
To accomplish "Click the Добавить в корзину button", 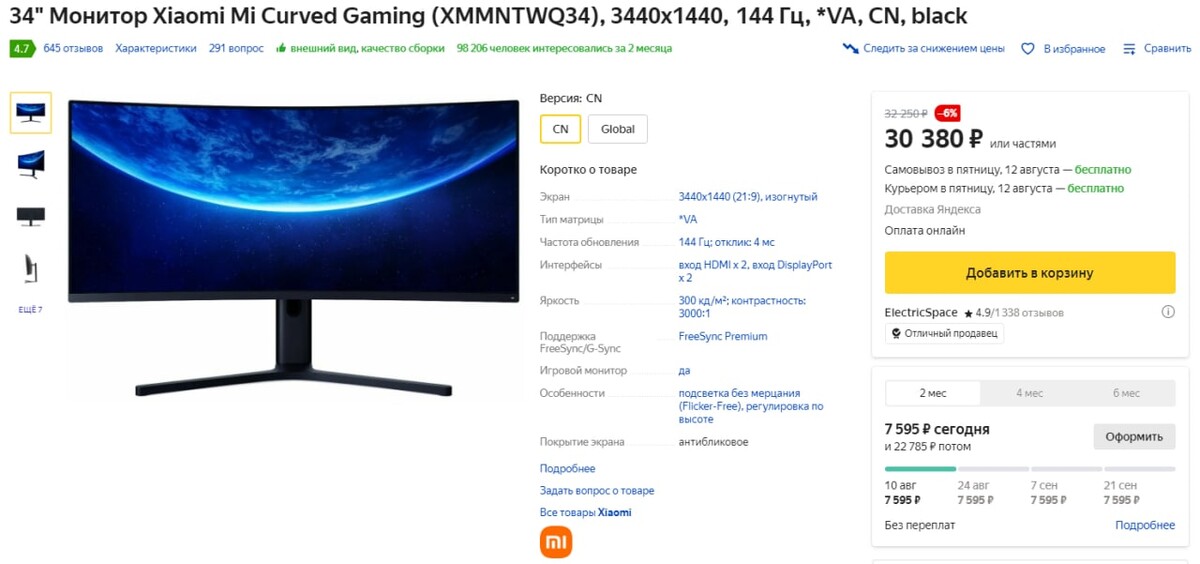I will (1030, 273).
